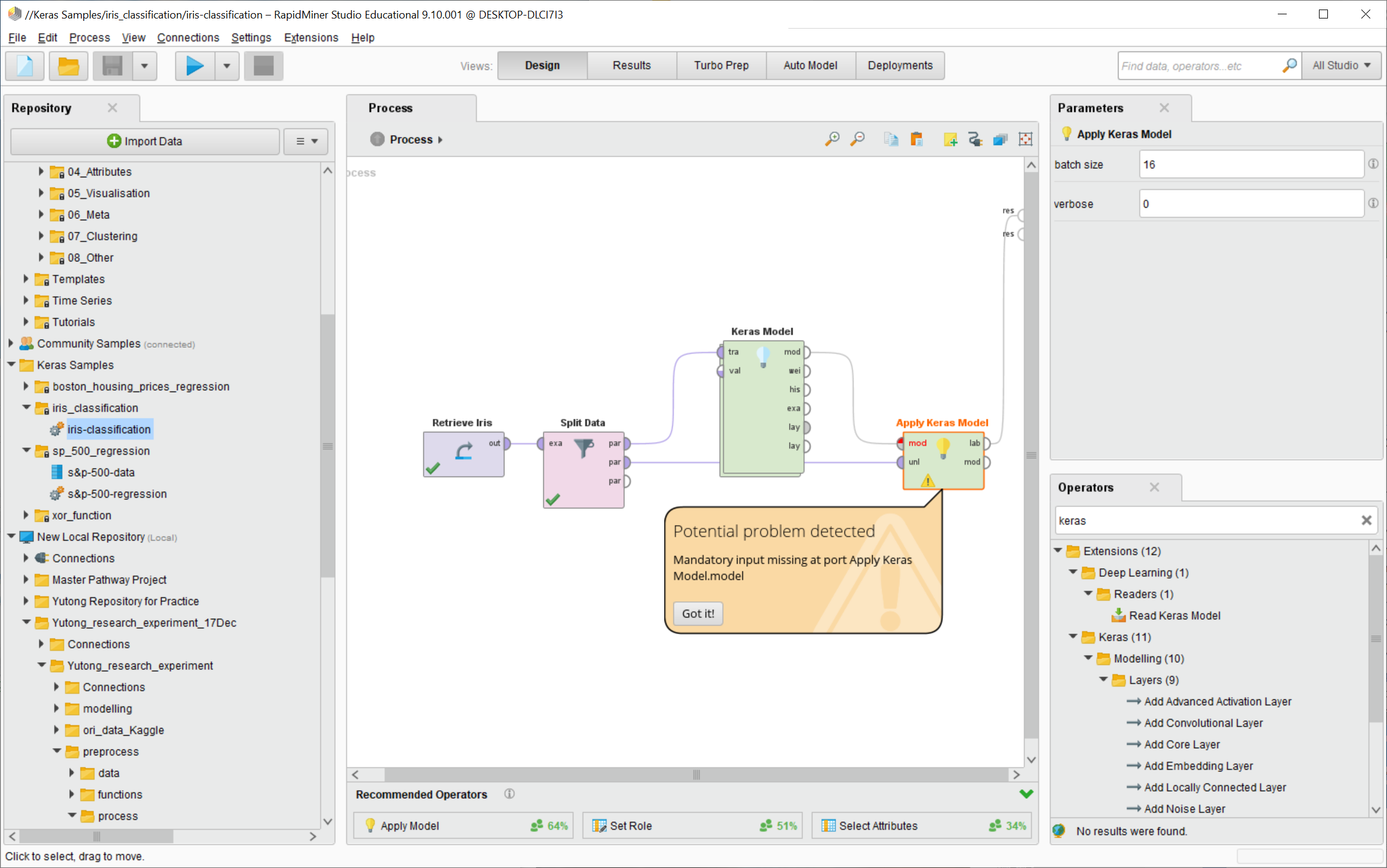Select the iris-classification process in repository

coord(109,430)
